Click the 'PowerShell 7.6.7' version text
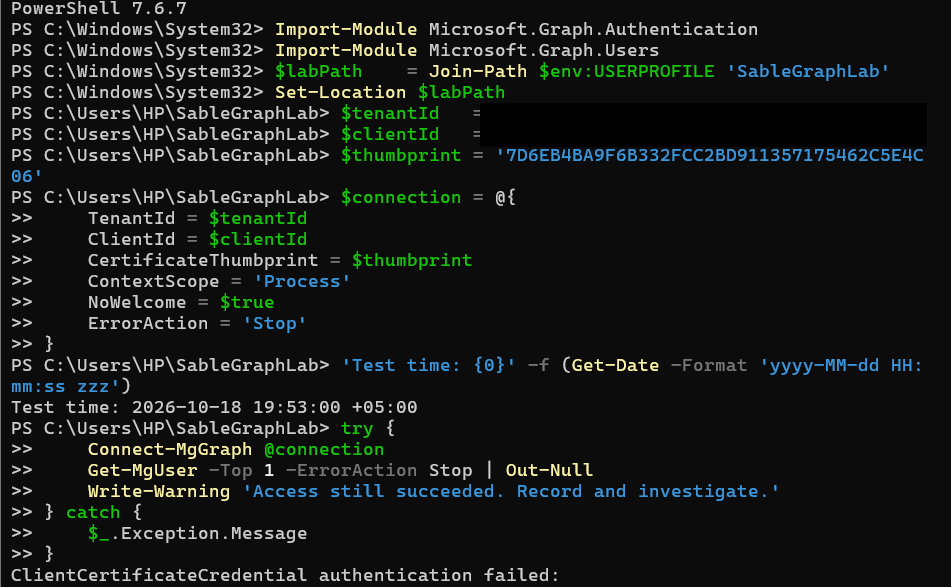Viewport: 951px width, 587px height. point(98,8)
